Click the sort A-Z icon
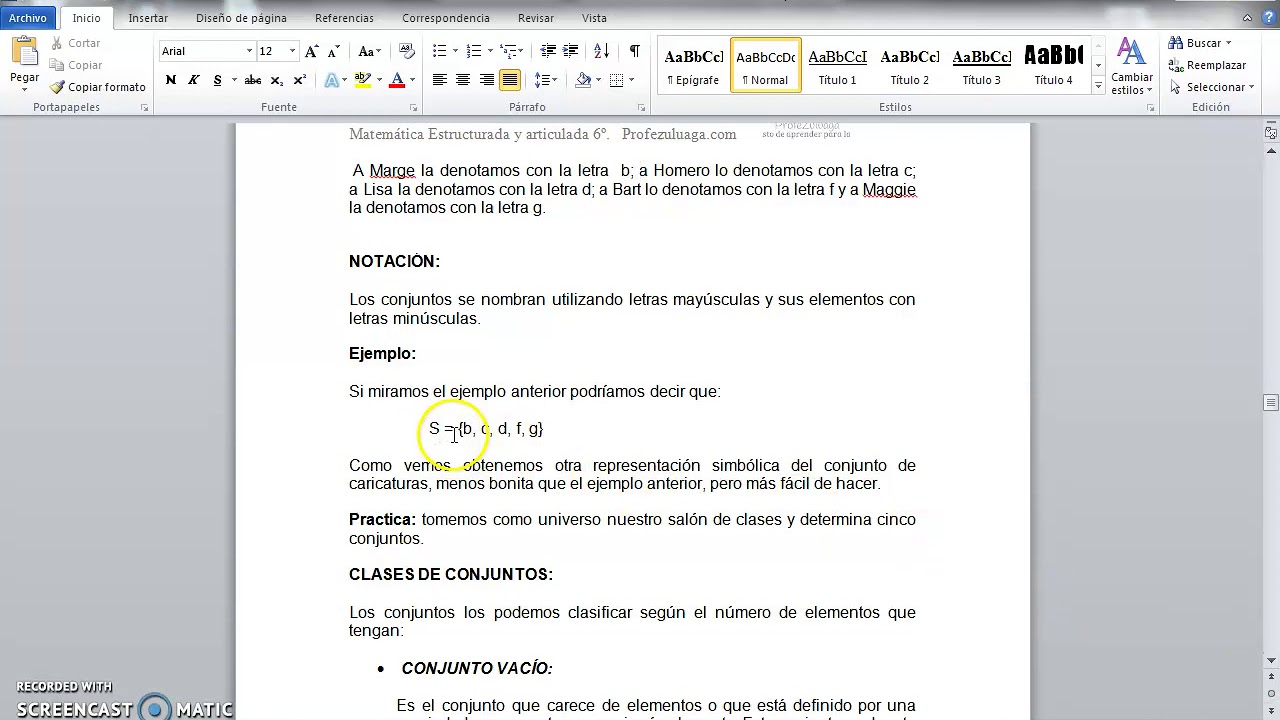The image size is (1280, 720). pyautogui.click(x=601, y=51)
